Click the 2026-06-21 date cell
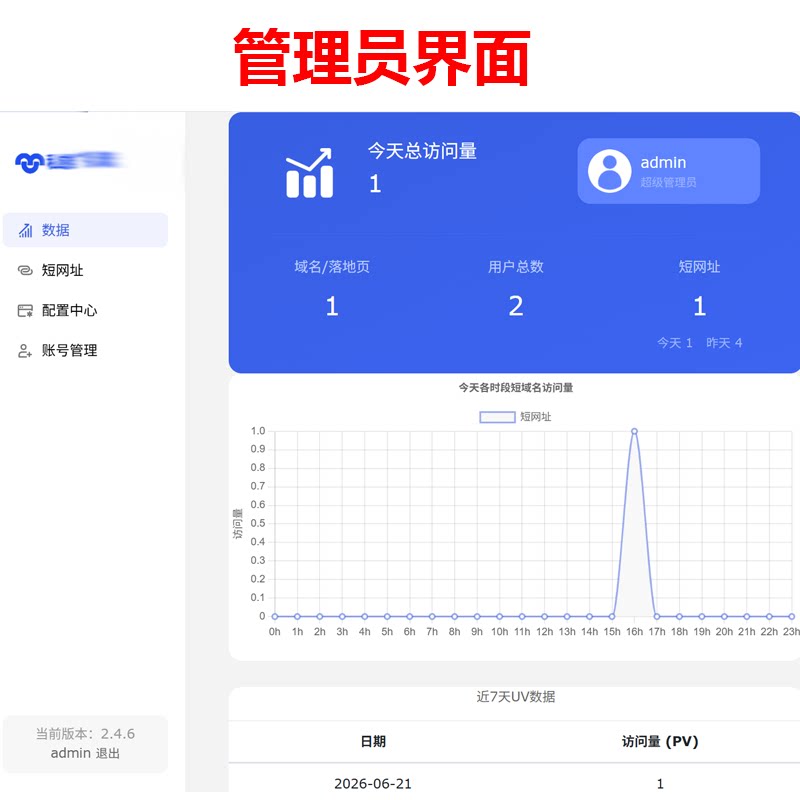The height and width of the screenshot is (800, 800). (x=373, y=784)
